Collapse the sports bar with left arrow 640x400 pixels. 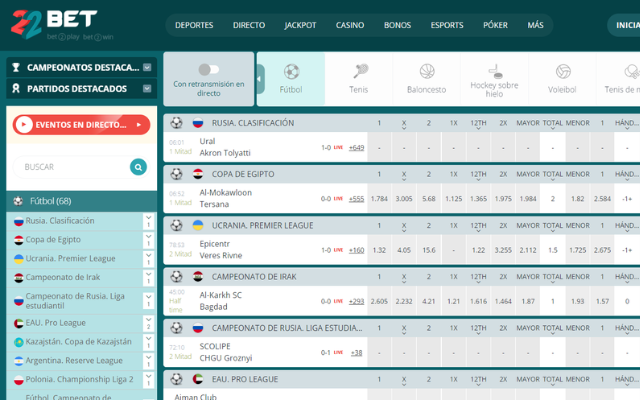pos(260,79)
